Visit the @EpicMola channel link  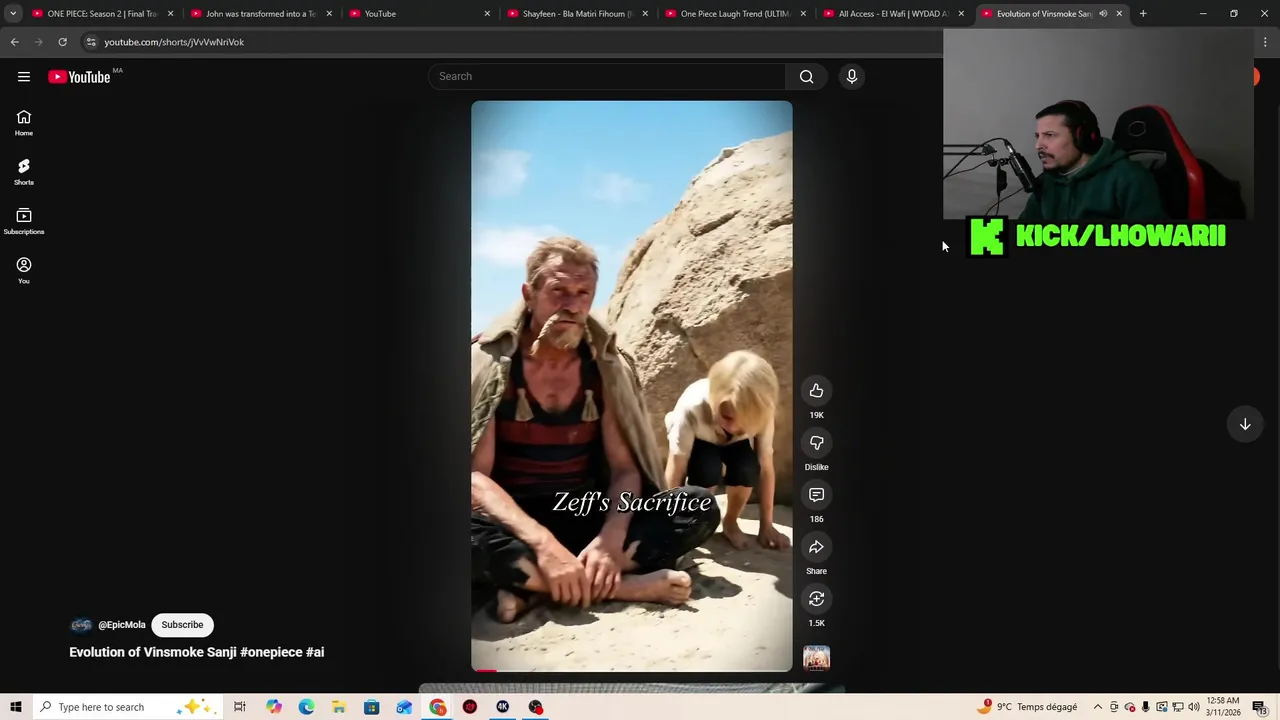122,625
